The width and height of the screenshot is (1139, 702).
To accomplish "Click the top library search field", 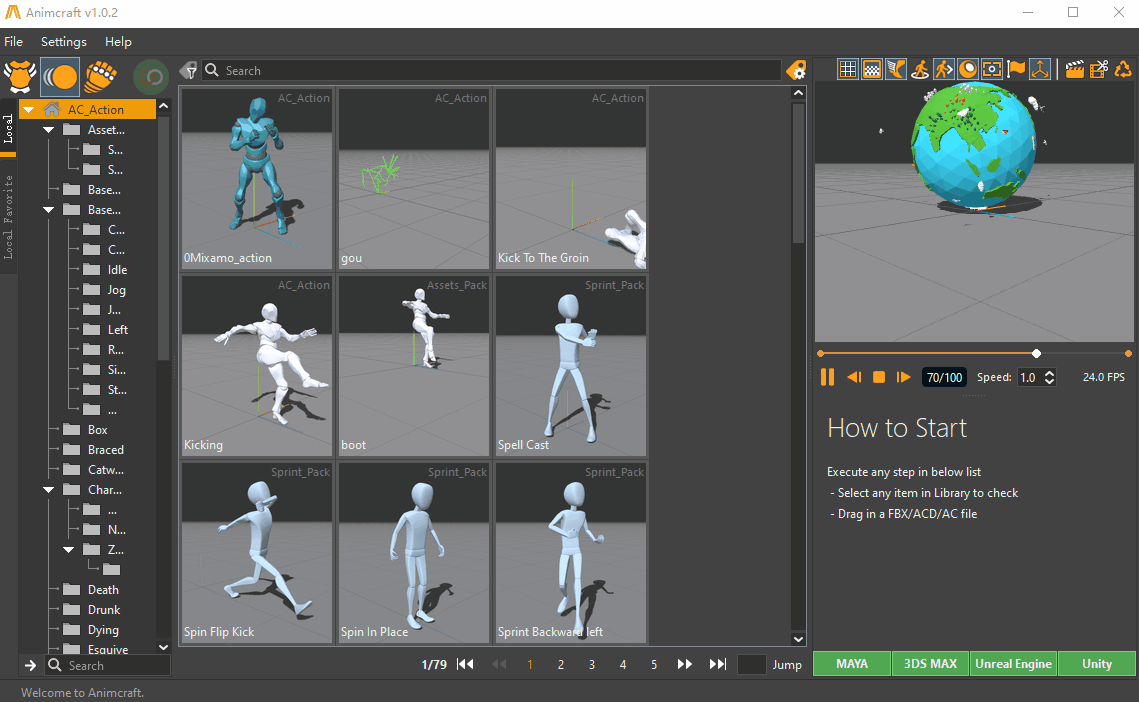I will (x=491, y=70).
